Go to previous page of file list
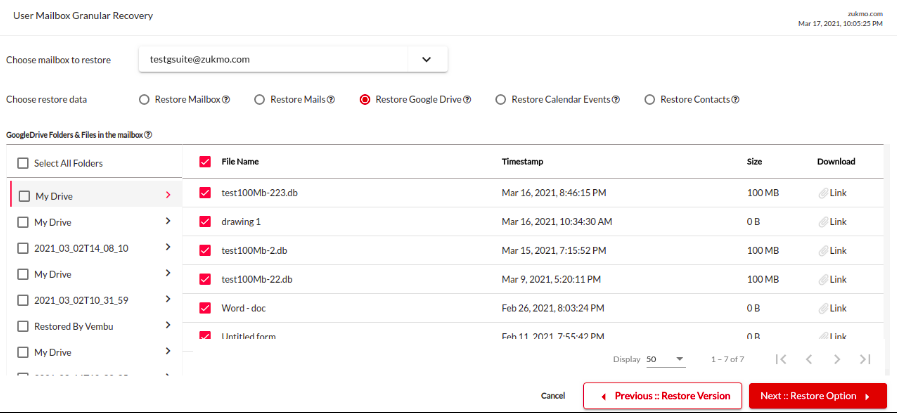 click(x=809, y=359)
